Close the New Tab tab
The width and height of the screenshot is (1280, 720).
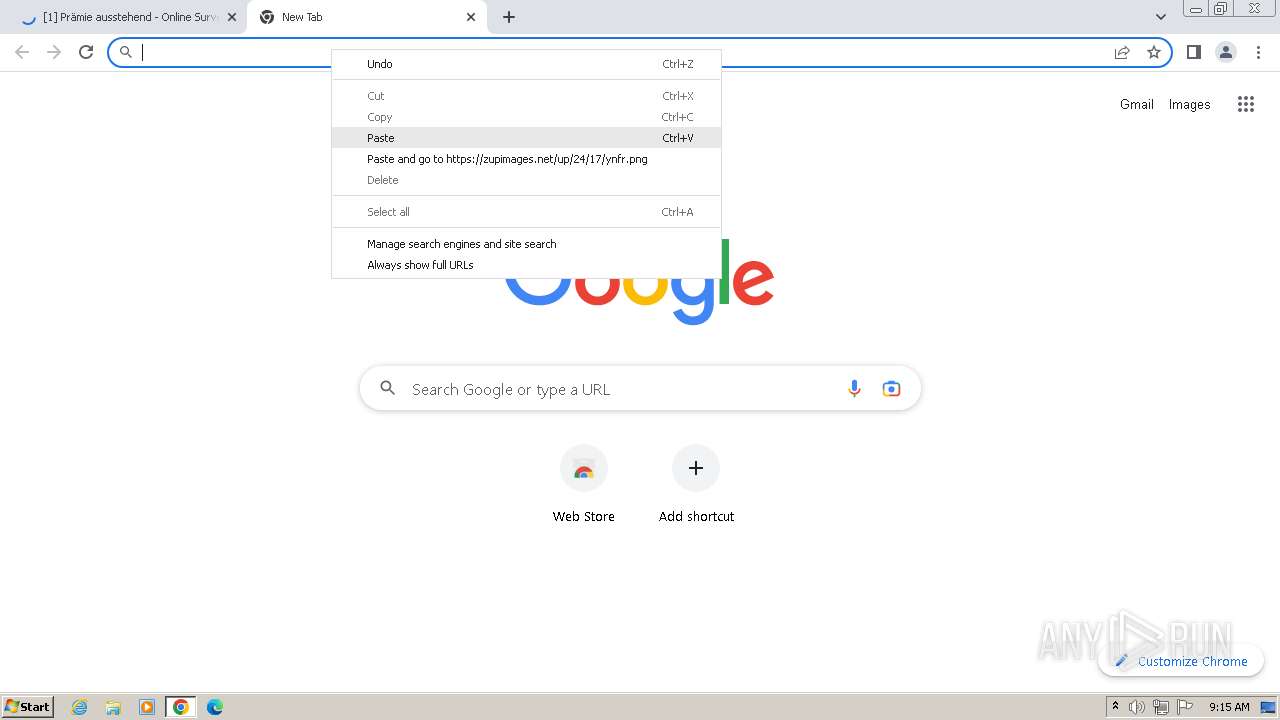coord(471,17)
